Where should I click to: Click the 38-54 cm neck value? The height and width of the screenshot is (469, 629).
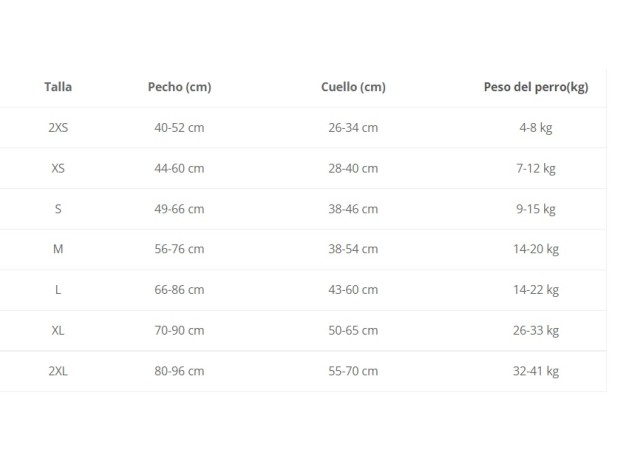coord(353,249)
